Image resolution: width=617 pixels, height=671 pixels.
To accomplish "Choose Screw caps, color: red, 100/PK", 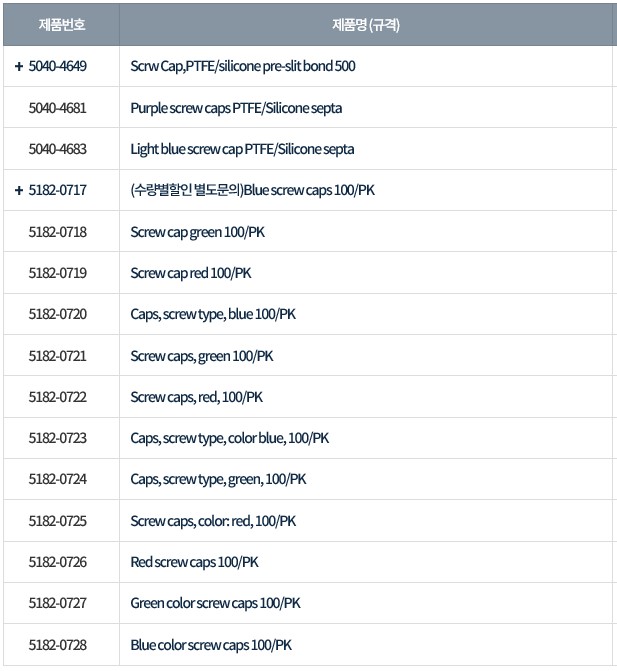I will click(x=213, y=521).
